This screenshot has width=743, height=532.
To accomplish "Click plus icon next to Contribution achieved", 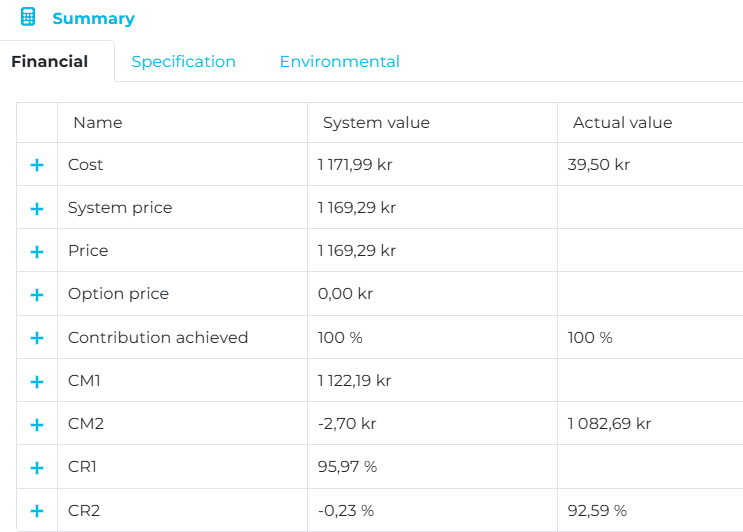I will [37, 338].
